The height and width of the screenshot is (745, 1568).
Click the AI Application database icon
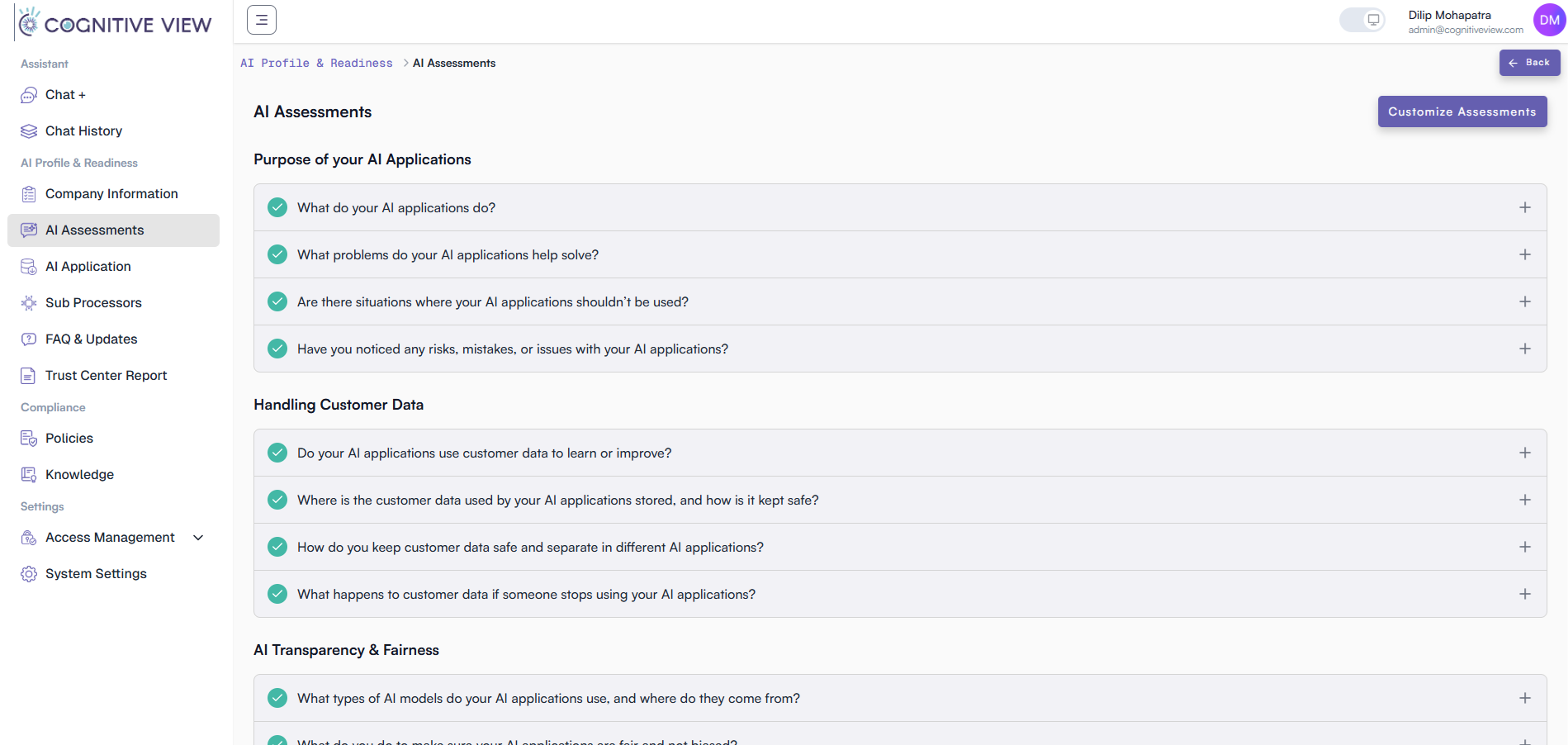29,267
